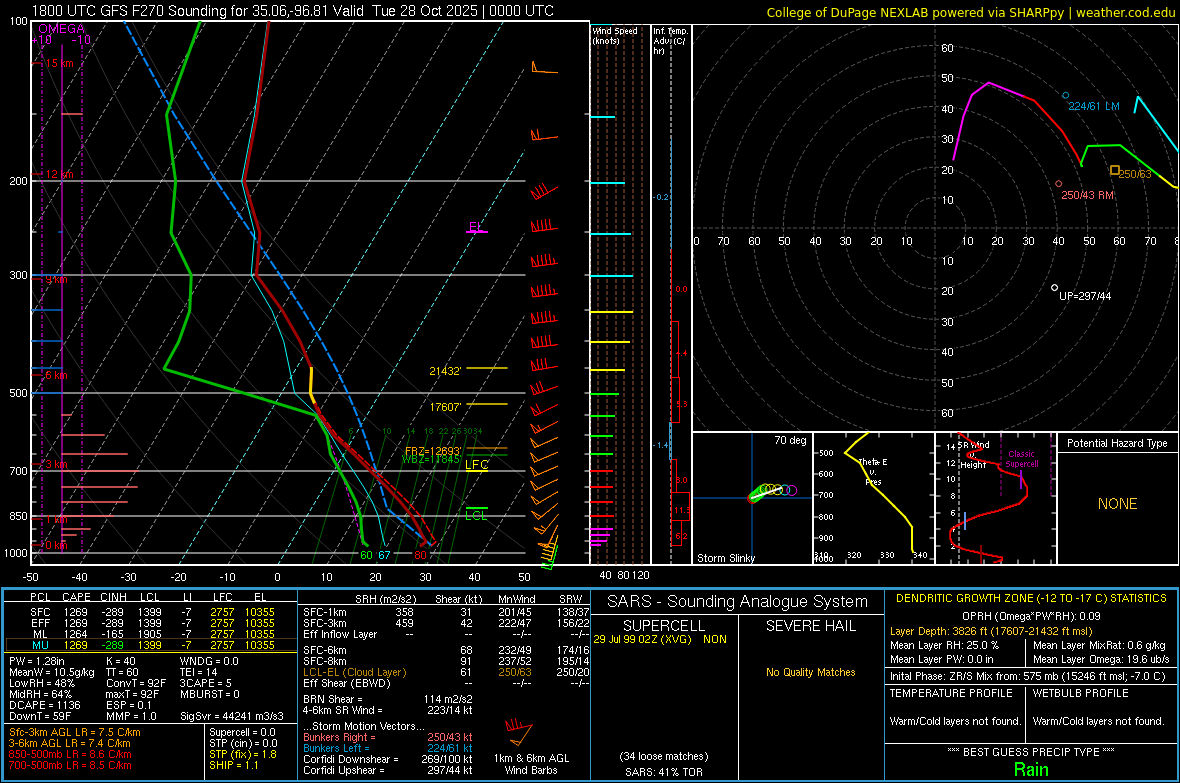Click the PW = 1.28in value
Viewport: 1180px width, 783px height.
(x=38, y=661)
